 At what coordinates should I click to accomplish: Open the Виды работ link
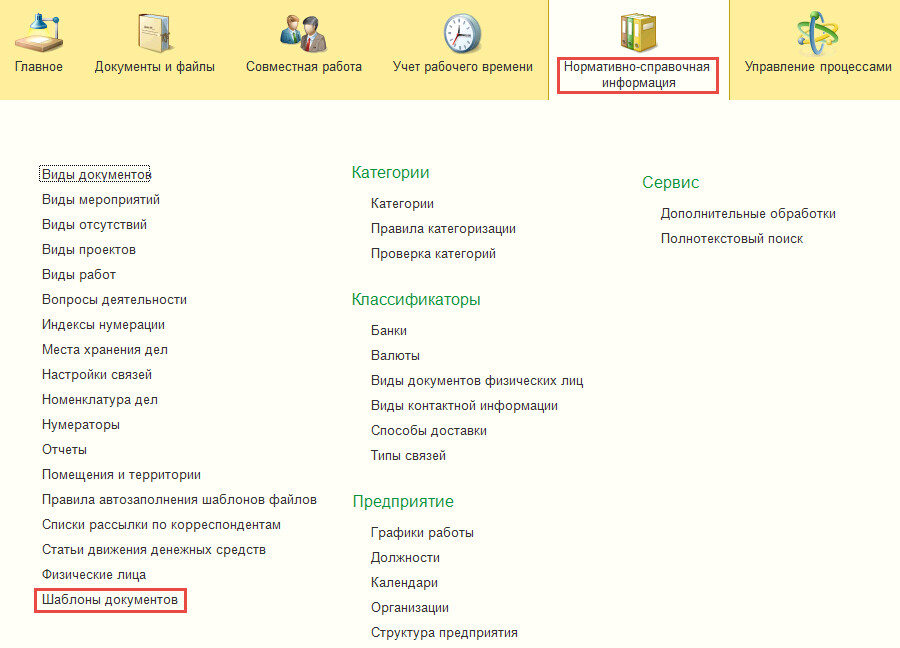click(79, 274)
